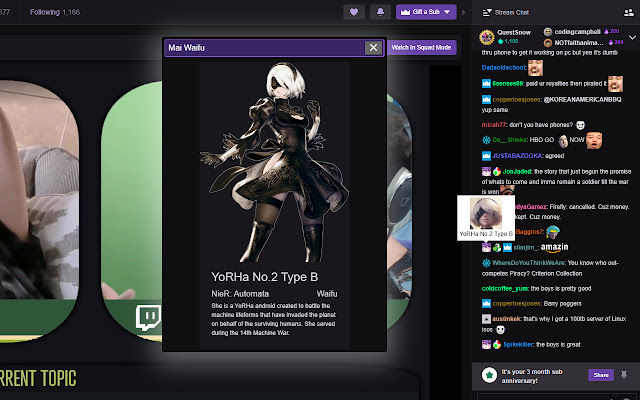
Task: Click the "Mai Waifu" popup title
Action: [186, 48]
